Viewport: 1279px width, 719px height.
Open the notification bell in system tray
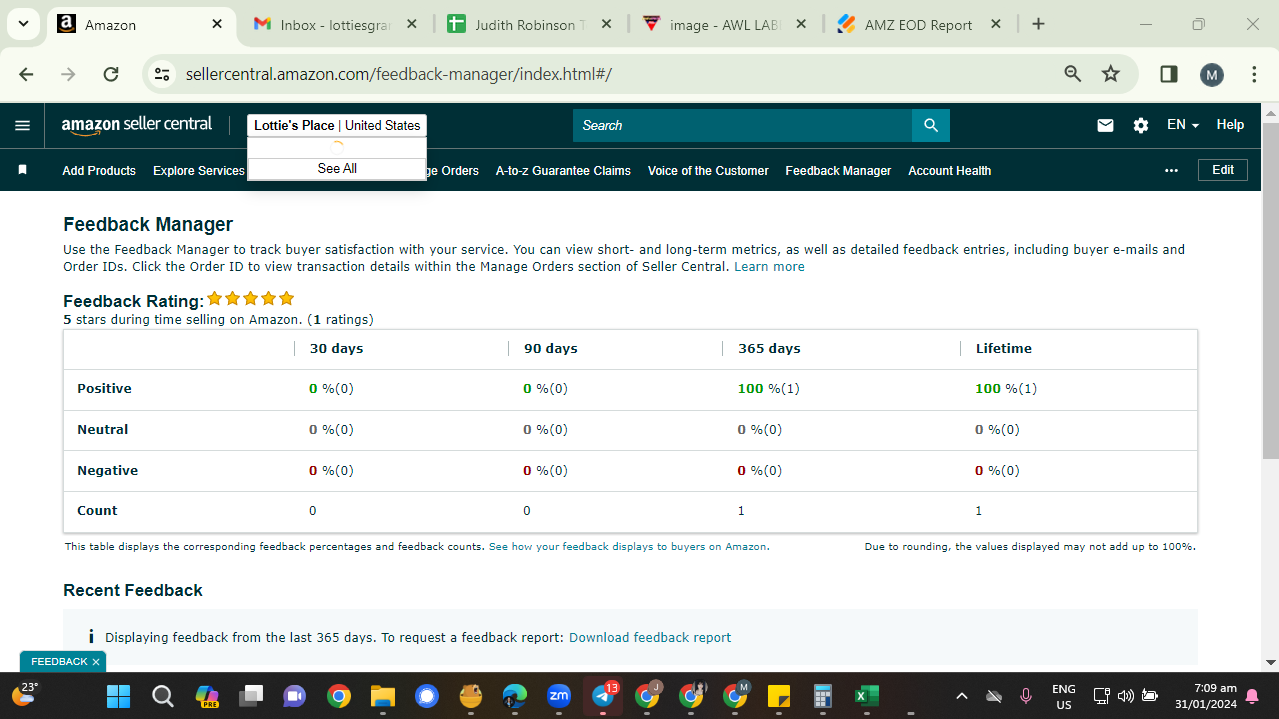coord(1252,696)
